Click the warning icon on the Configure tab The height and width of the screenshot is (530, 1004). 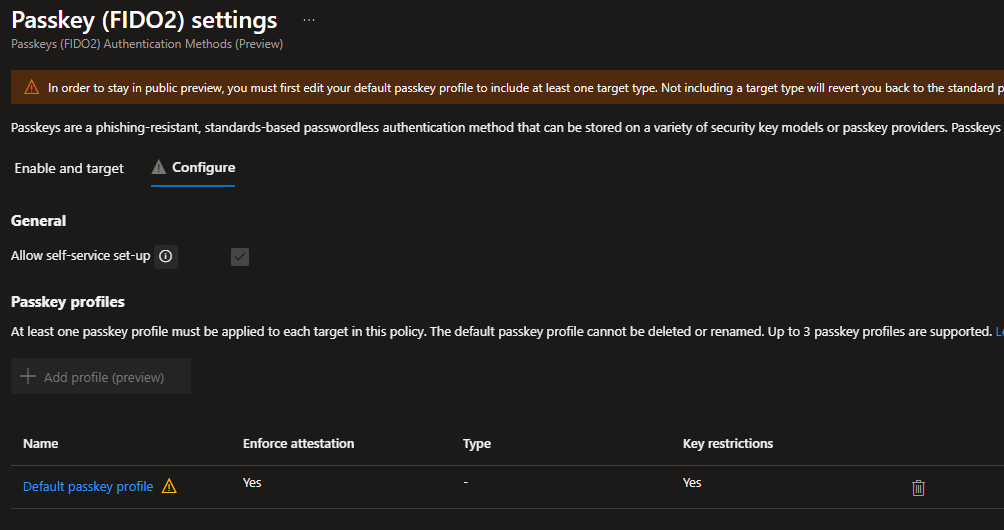pyautogui.click(x=158, y=168)
